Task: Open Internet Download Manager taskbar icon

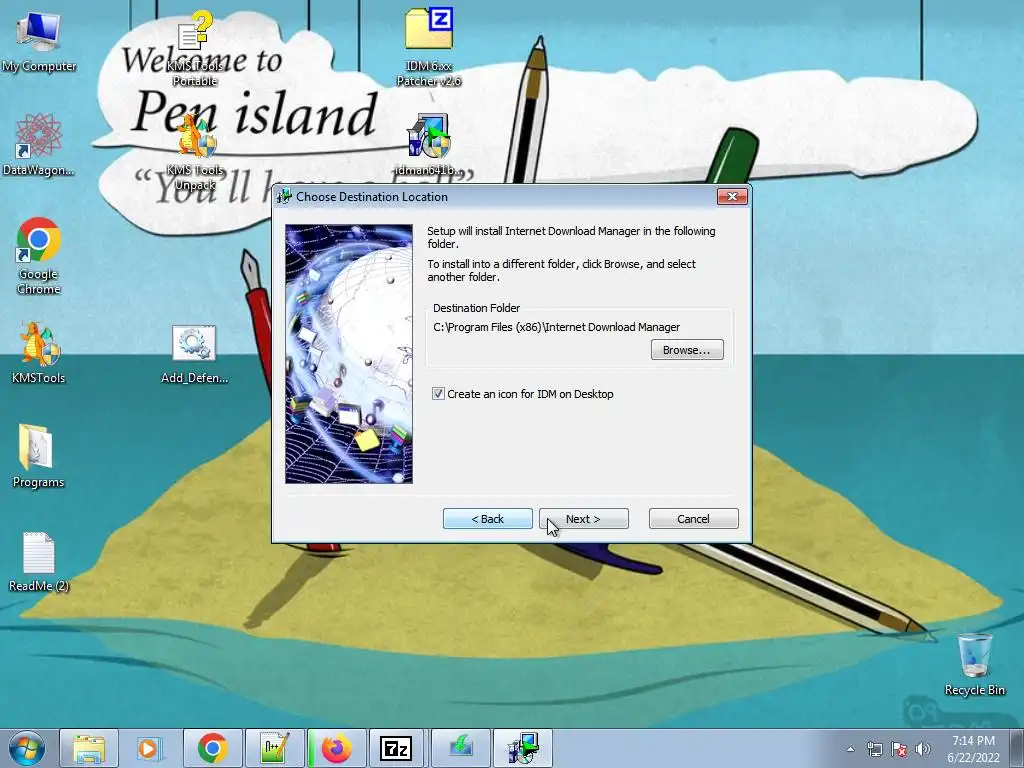Action: 460,748
